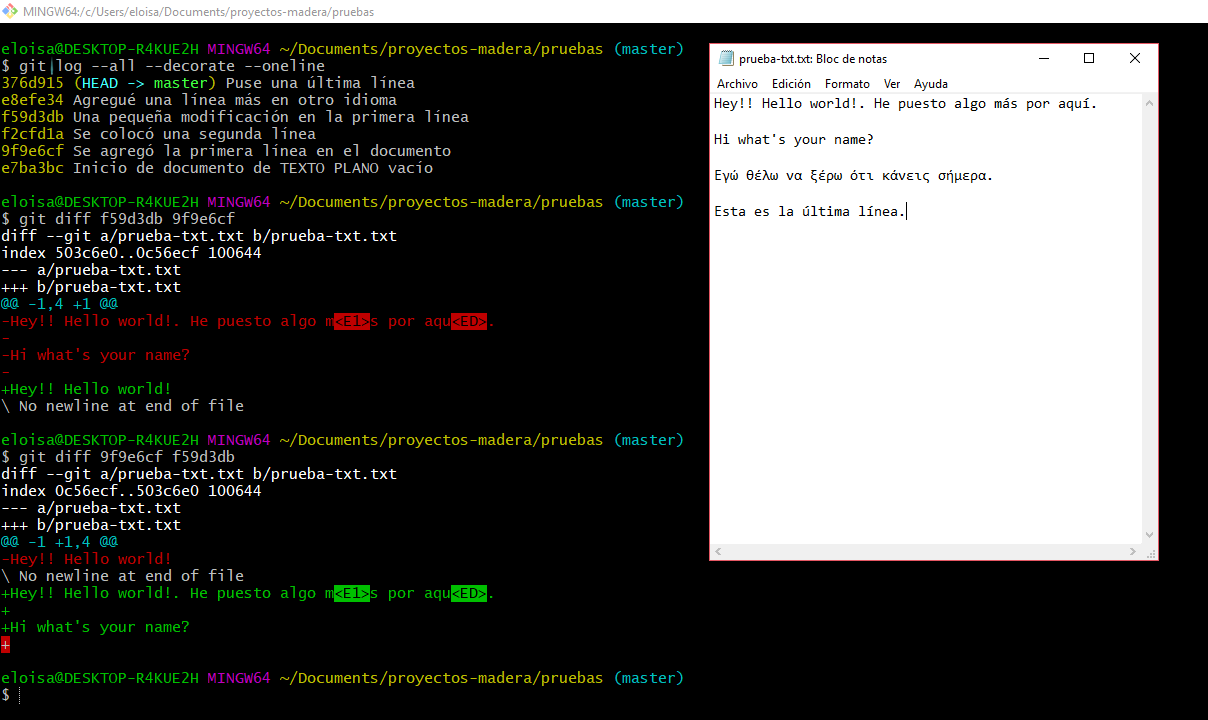Click the Notepad horizontal scrollbar left arrow

(719, 552)
